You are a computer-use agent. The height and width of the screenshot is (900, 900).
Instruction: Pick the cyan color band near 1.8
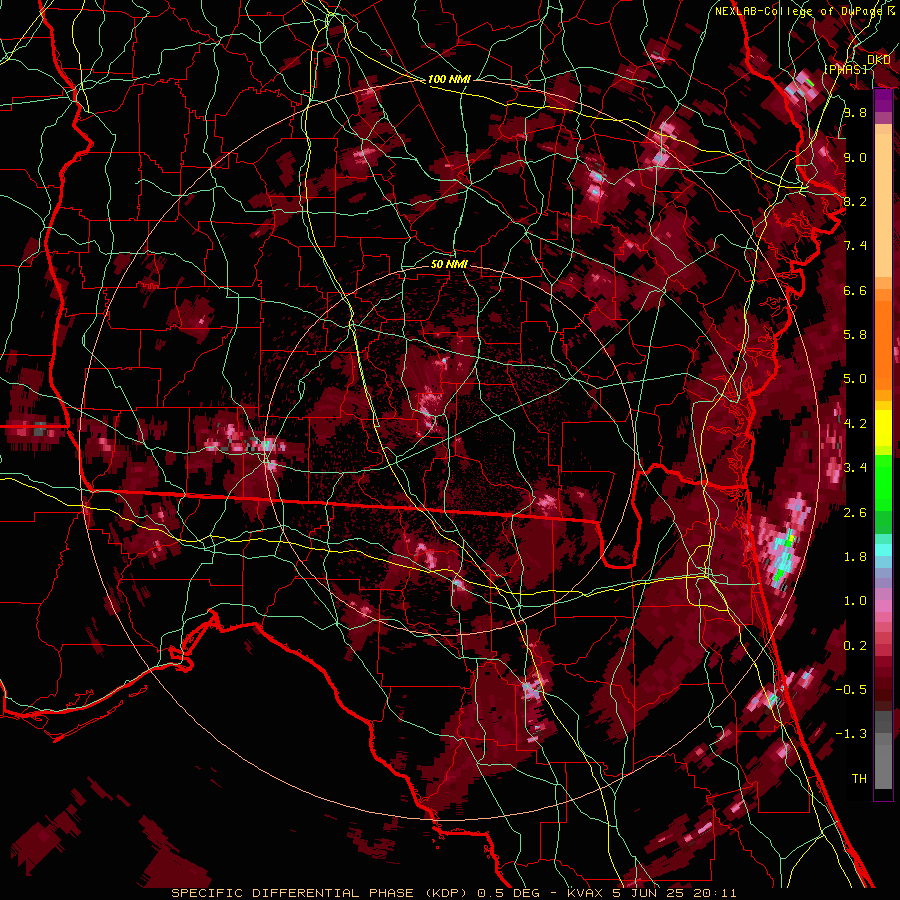tap(883, 550)
